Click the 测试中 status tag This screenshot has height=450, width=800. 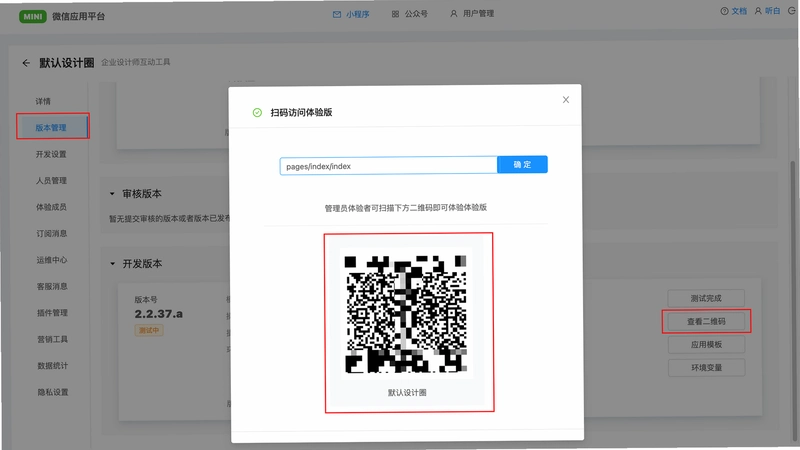[148, 331]
